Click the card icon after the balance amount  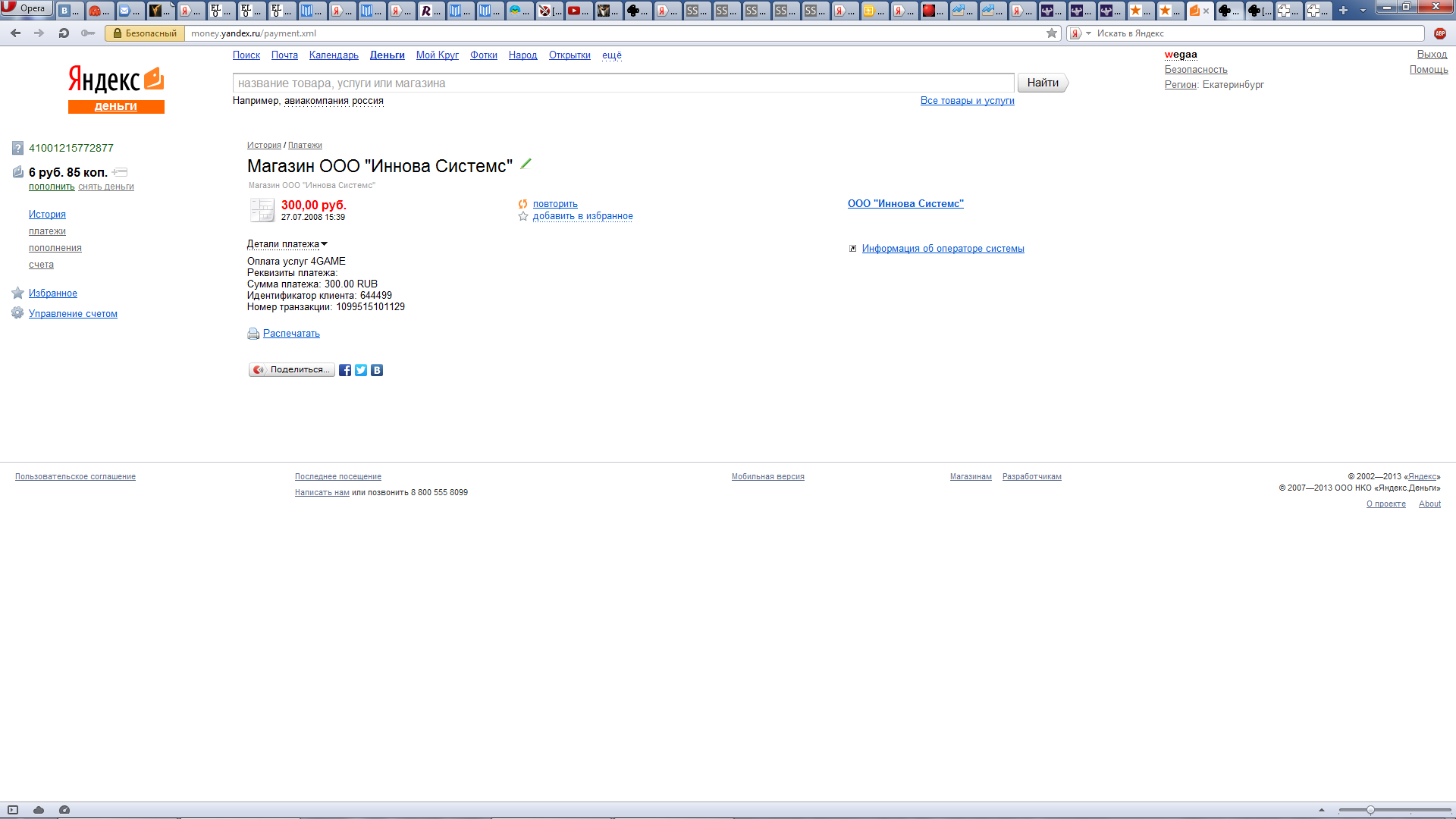(x=120, y=172)
